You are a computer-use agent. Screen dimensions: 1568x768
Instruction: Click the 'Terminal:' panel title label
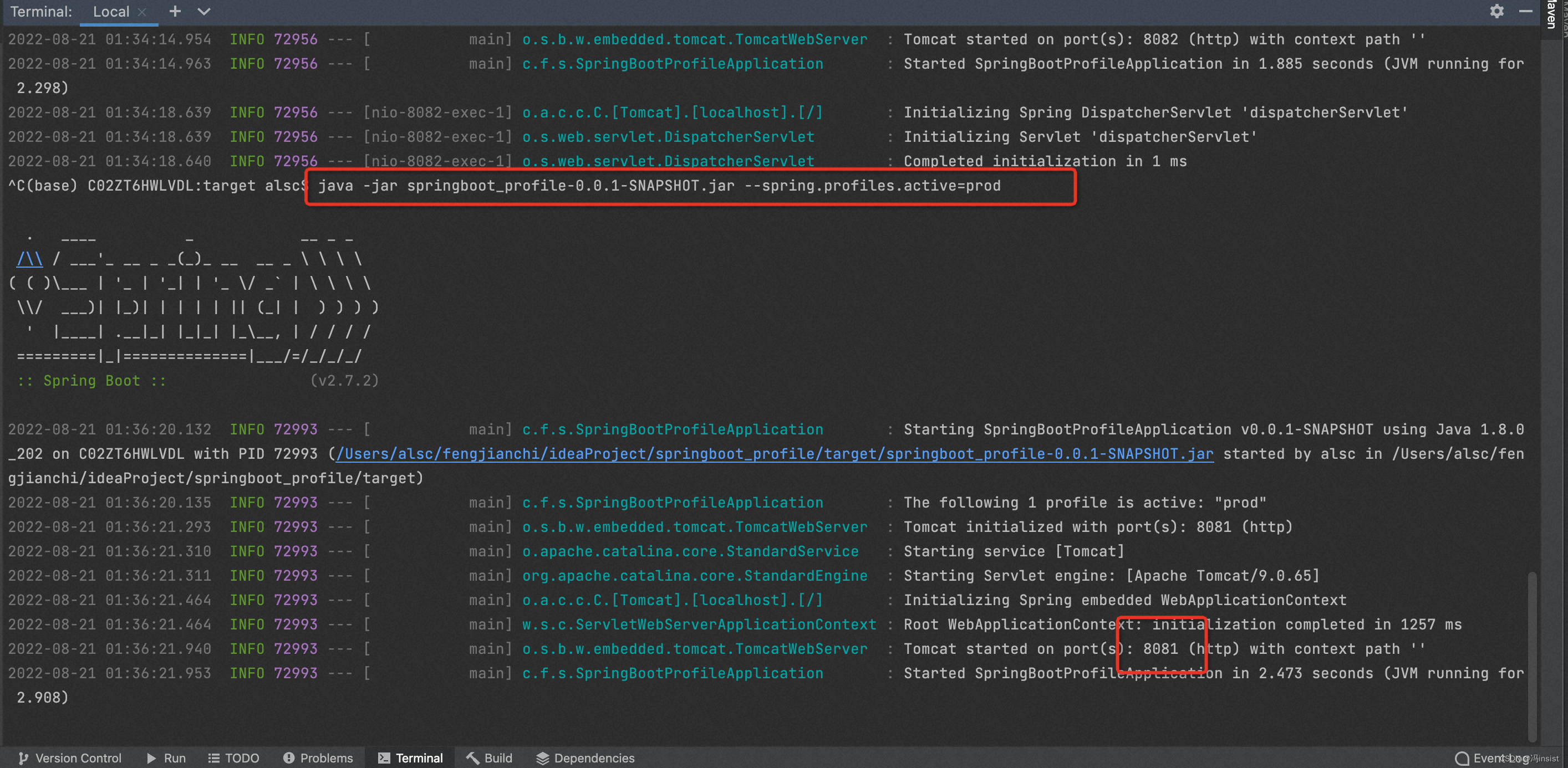coord(41,12)
